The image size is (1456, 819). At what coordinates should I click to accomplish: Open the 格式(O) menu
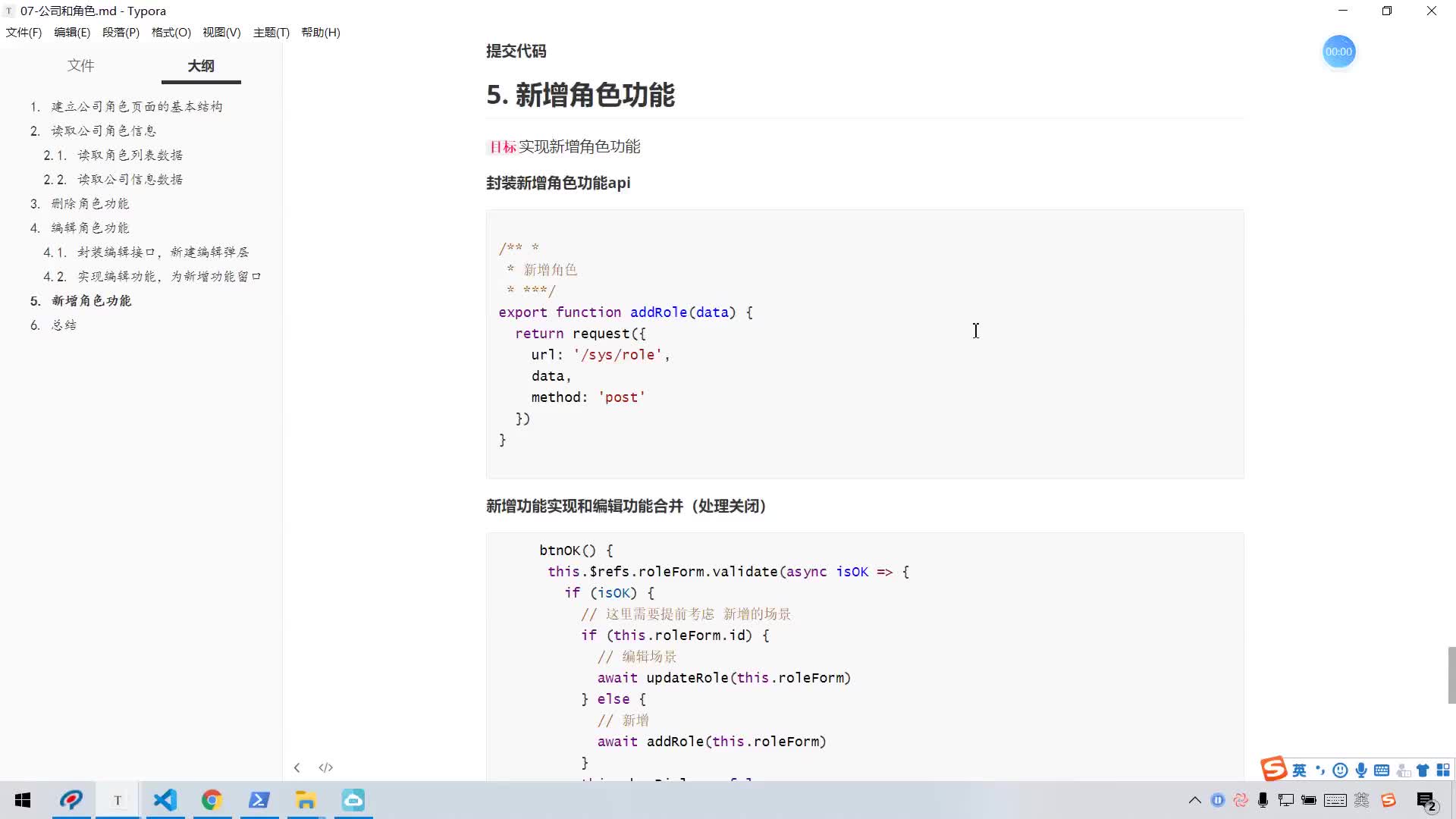(171, 32)
